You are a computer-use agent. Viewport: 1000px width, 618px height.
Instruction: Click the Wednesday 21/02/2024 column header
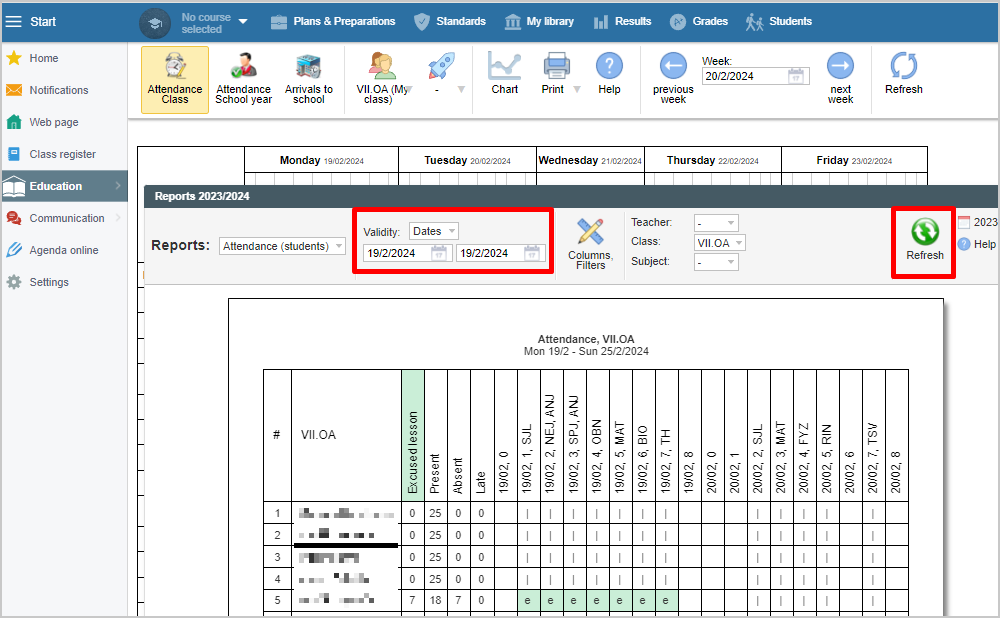[590, 160]
